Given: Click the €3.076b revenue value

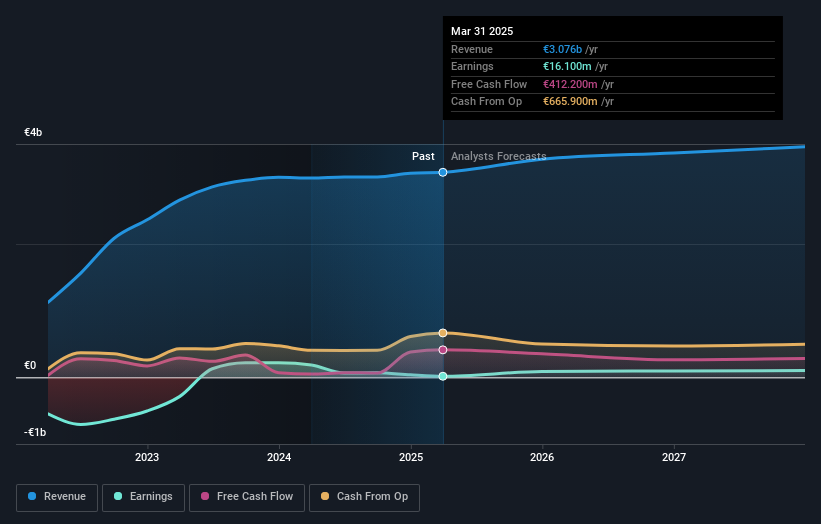Looking at the screenshot, I should coord(562,49).
